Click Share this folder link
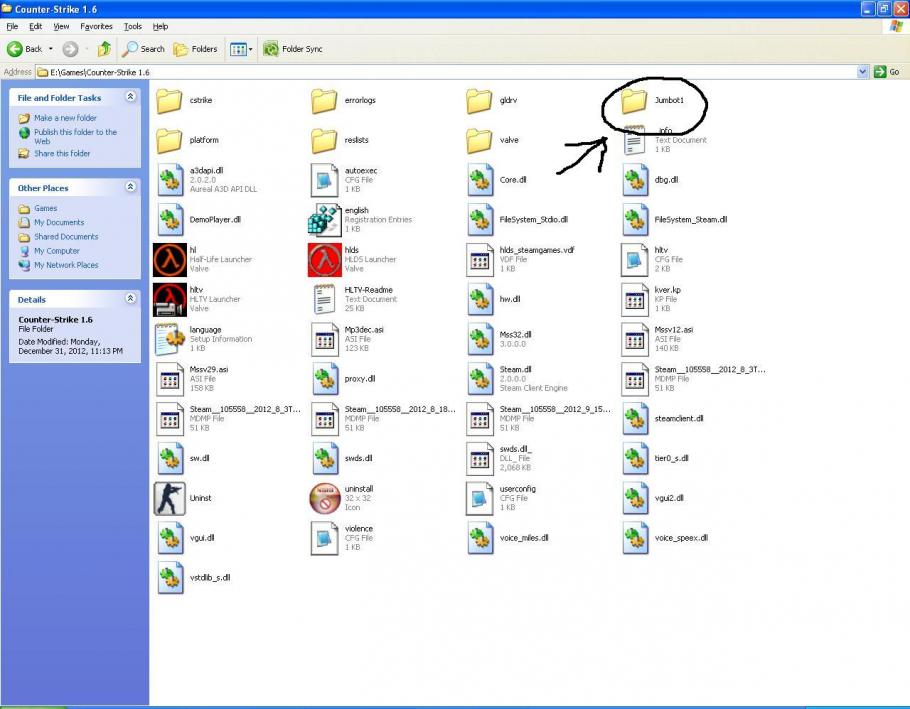 tap(62, 154)
